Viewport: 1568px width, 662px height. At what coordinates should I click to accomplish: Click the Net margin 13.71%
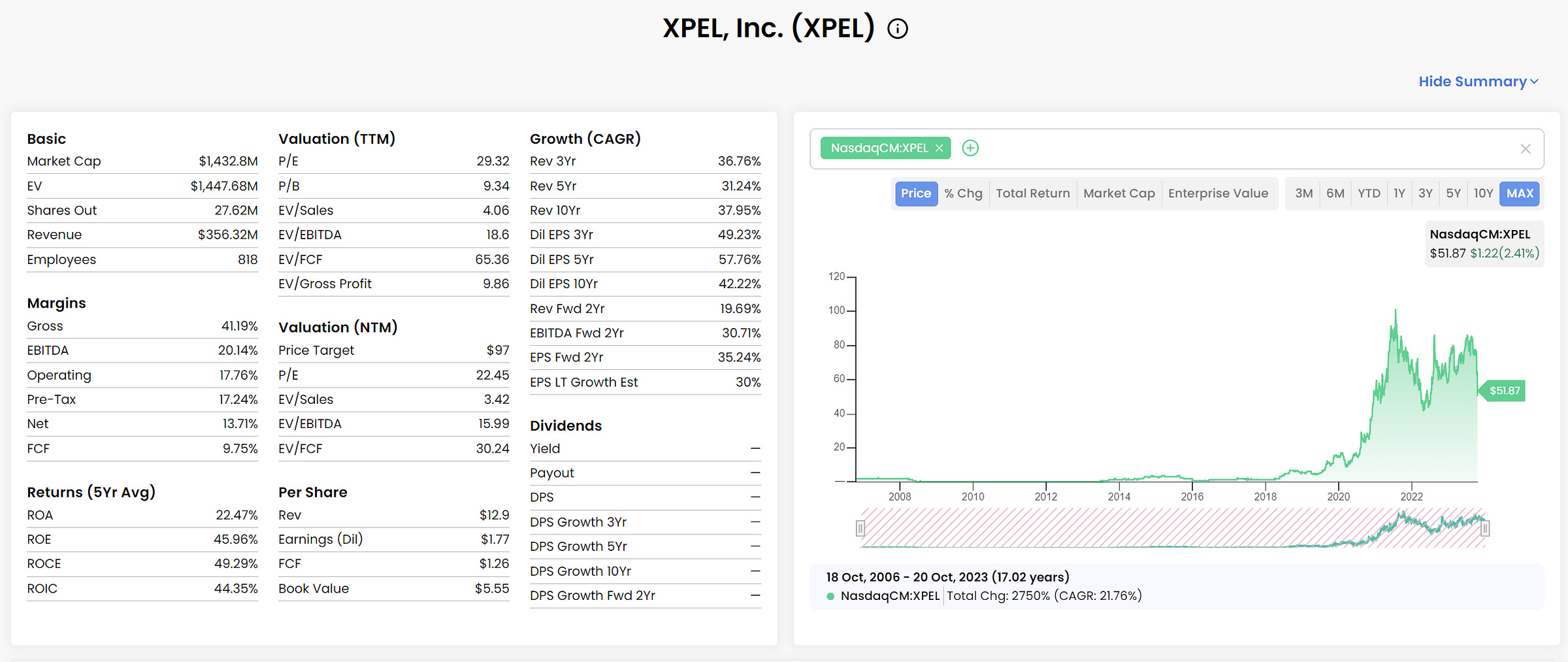pos(240,423)
